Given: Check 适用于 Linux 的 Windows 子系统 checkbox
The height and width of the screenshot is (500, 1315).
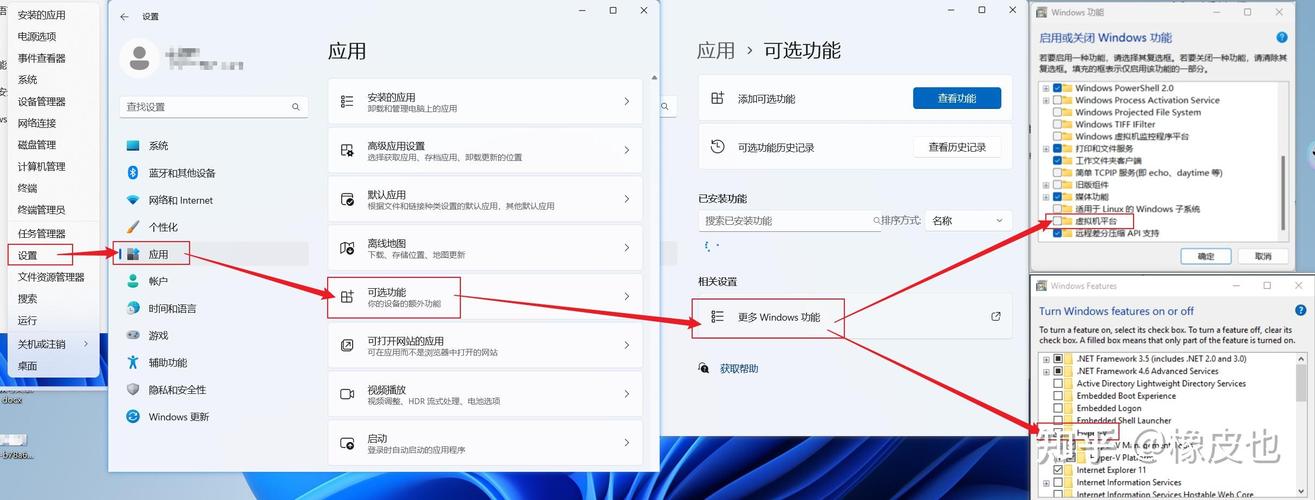Looking at the screenshot, I should click(x=1058, y=209).
